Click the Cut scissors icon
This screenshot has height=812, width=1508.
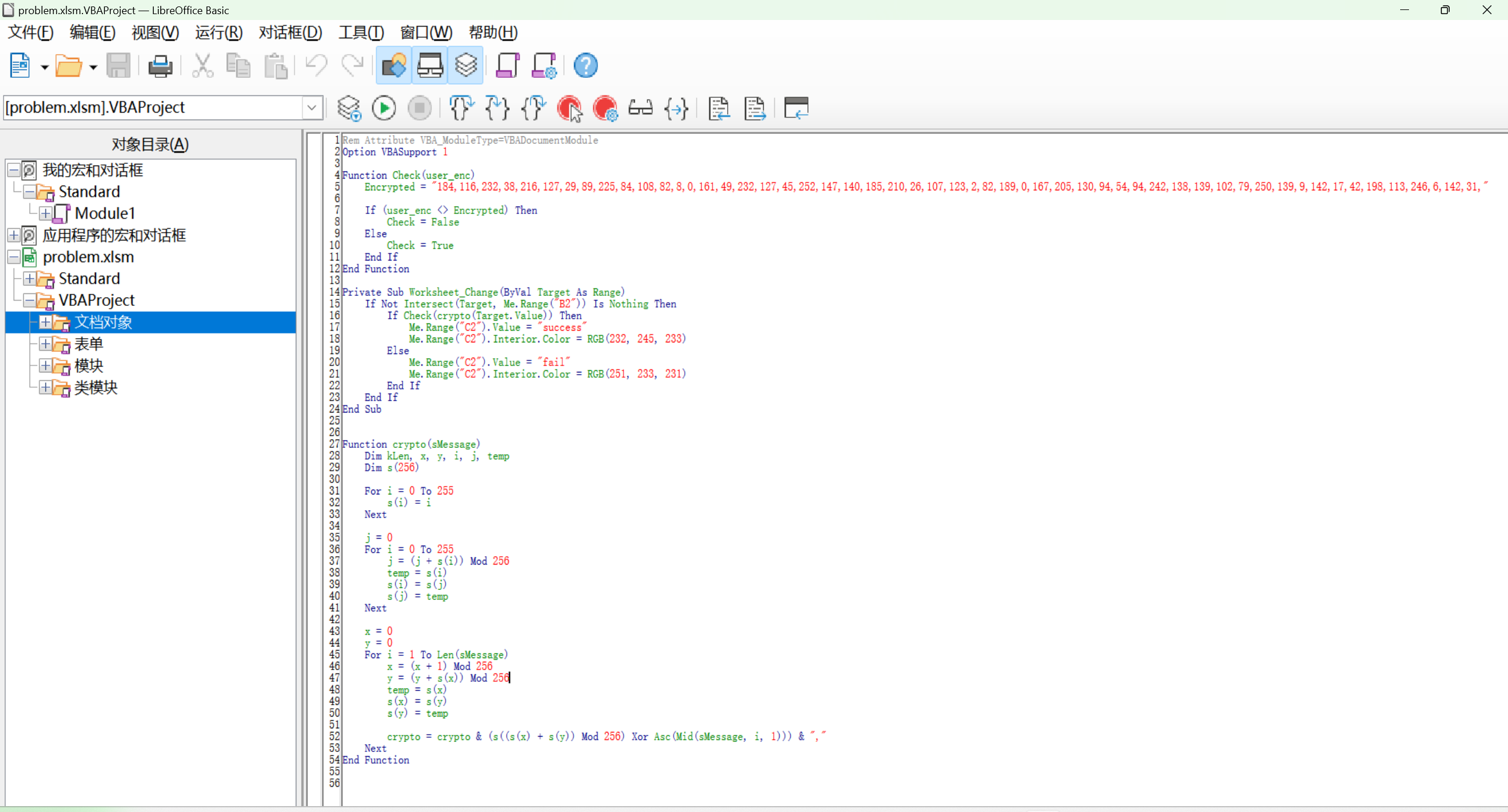click(203, 65)
